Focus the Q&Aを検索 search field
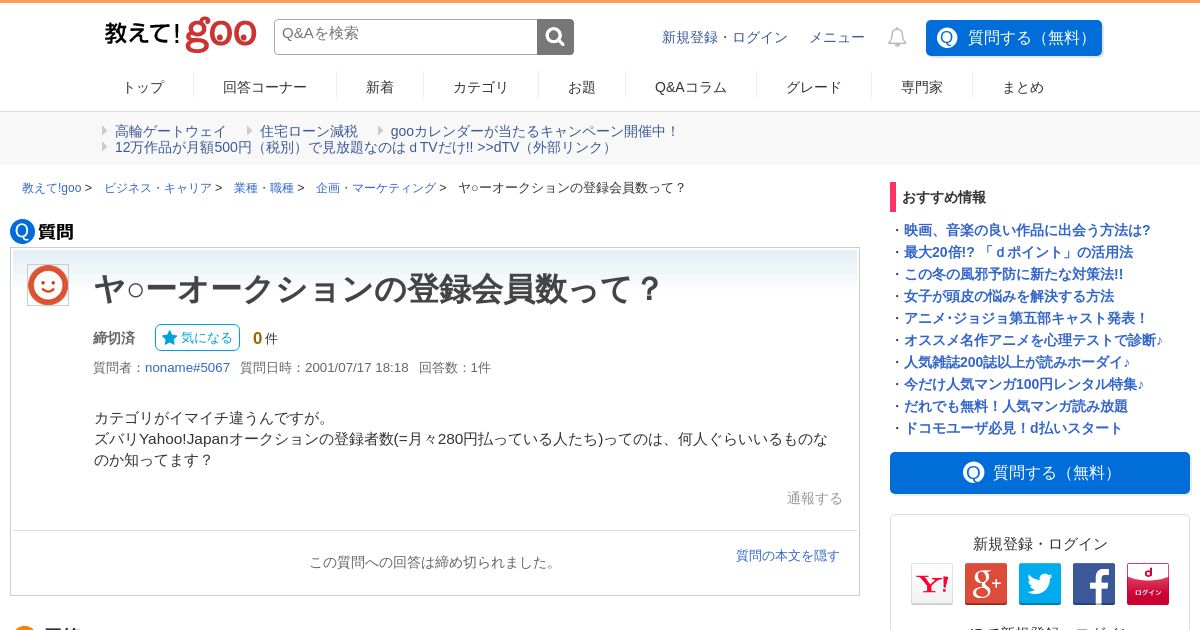The height and width of the screenshot is (630, 1200). (405, 37)
